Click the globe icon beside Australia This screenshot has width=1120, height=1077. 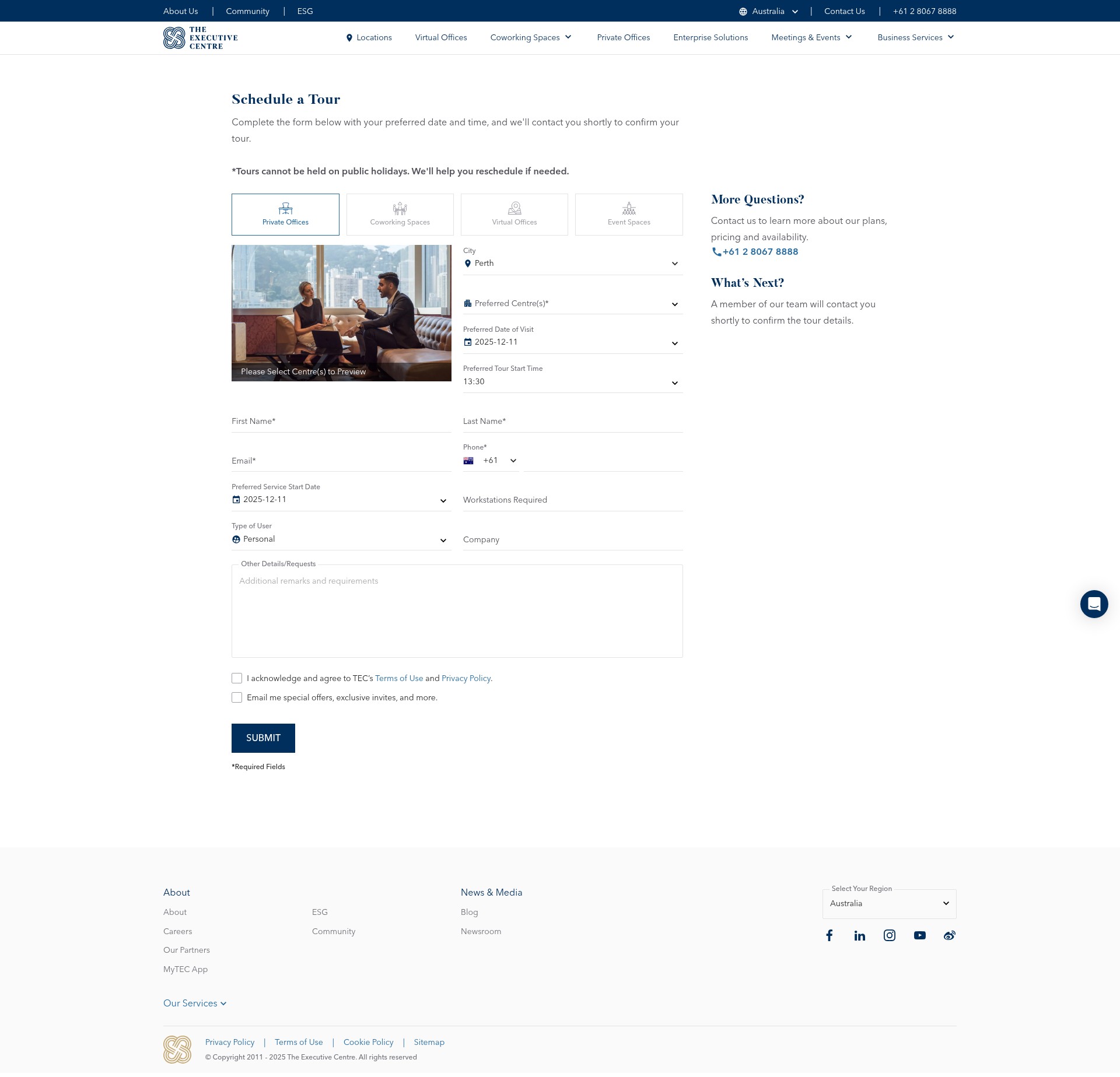743,12
